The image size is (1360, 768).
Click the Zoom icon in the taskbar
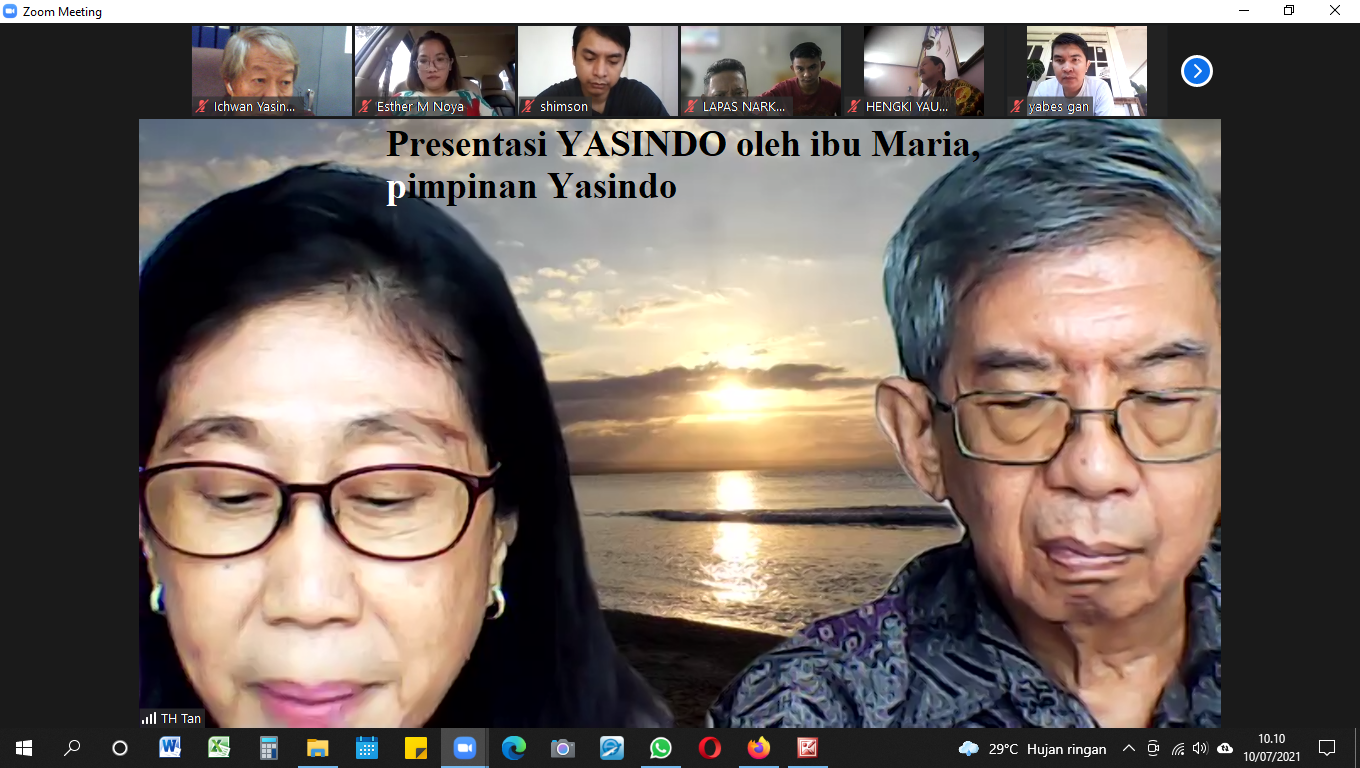point(464,748)
